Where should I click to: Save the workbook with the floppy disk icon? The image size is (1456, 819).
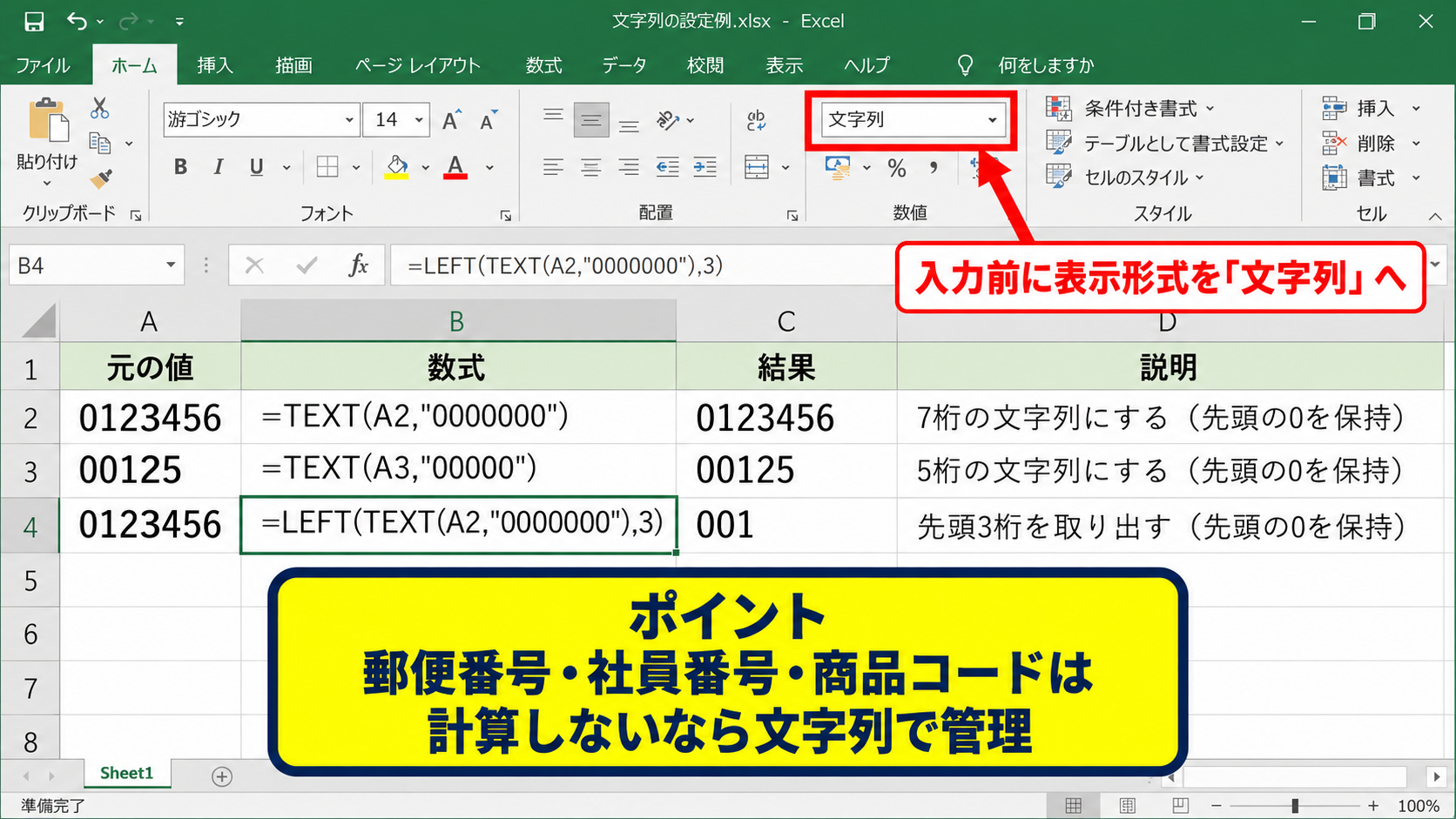(34, 21)
